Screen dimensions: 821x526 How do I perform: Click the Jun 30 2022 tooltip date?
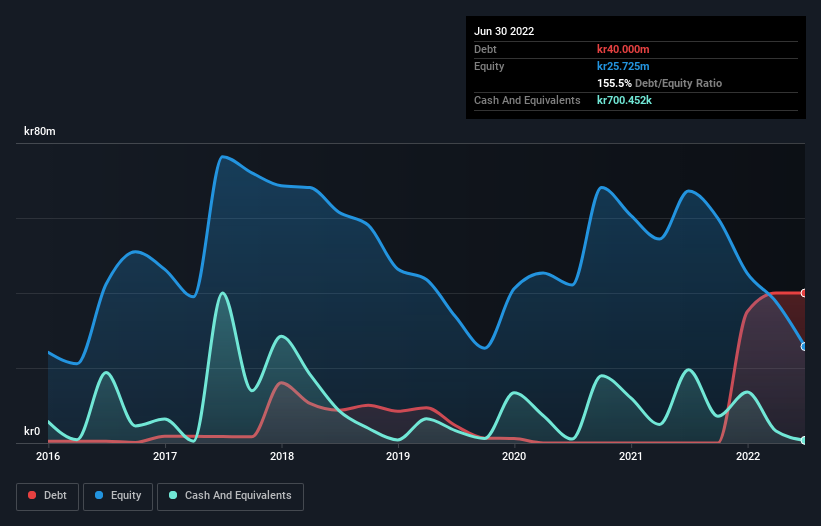504,31
